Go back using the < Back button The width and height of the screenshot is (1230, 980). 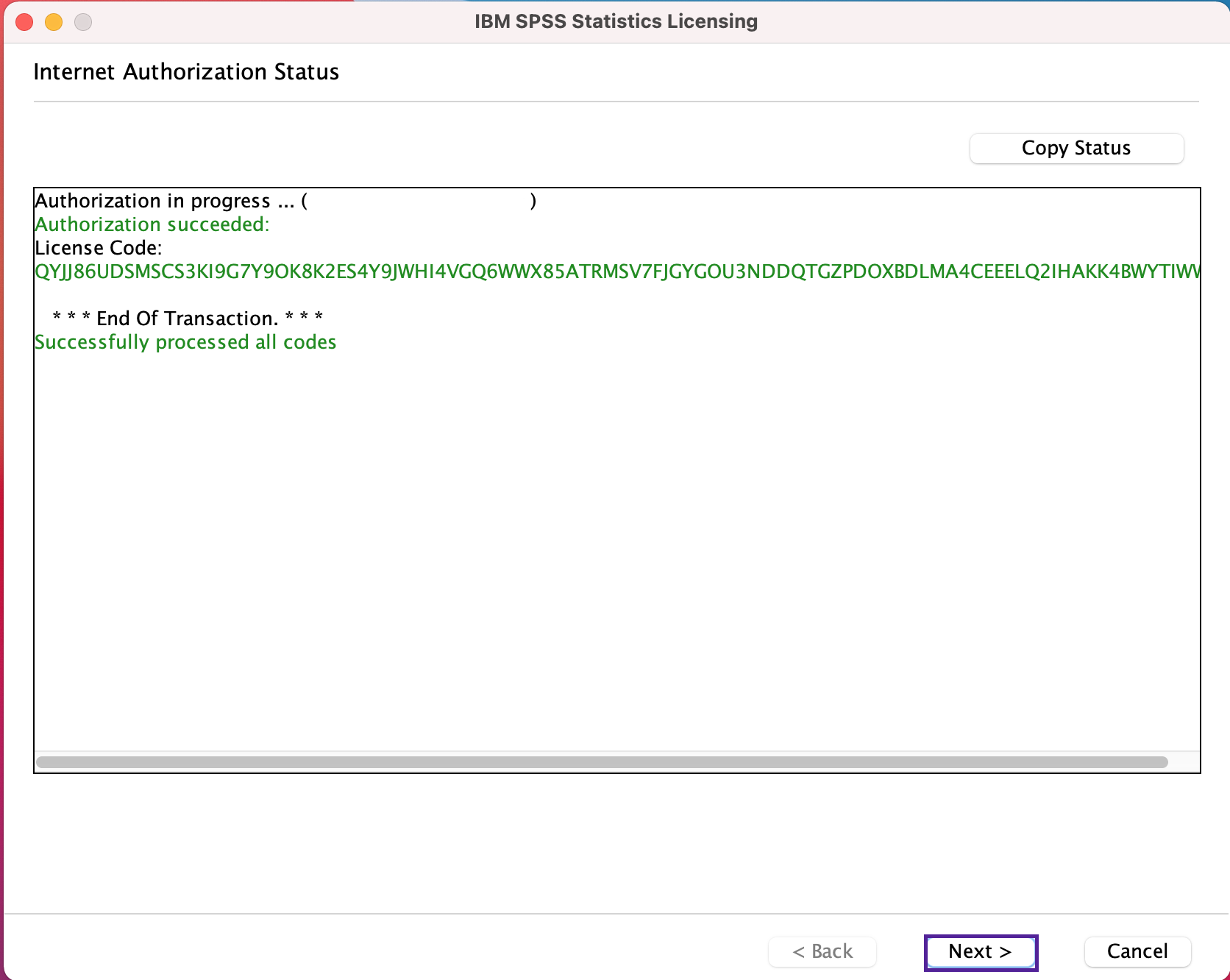point(822,951)
